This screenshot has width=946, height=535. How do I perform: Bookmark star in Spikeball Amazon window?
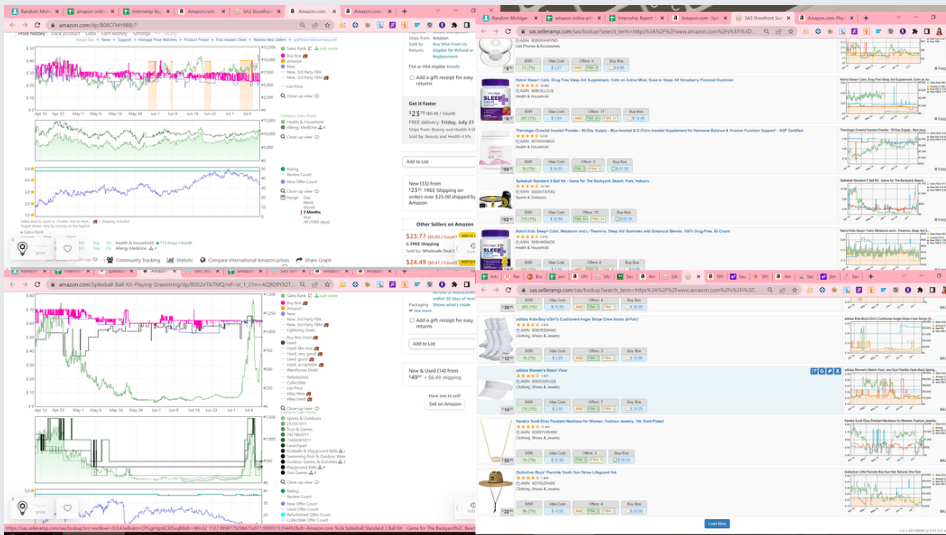pyautogui.click(x=327, y=284)
